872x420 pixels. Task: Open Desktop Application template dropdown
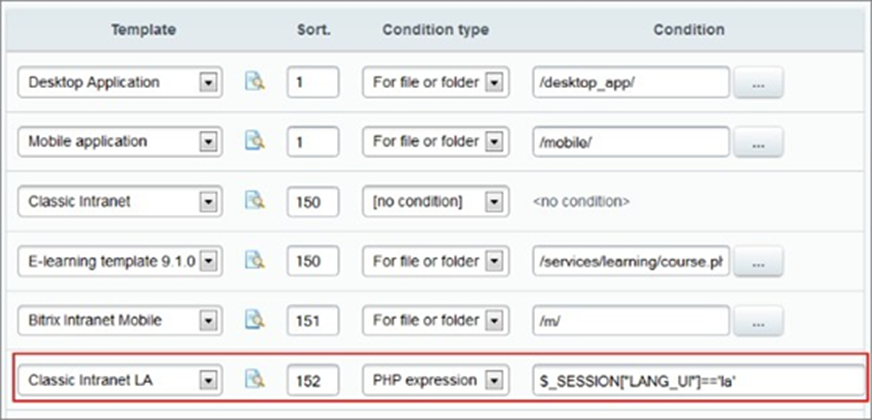[208, 82]
